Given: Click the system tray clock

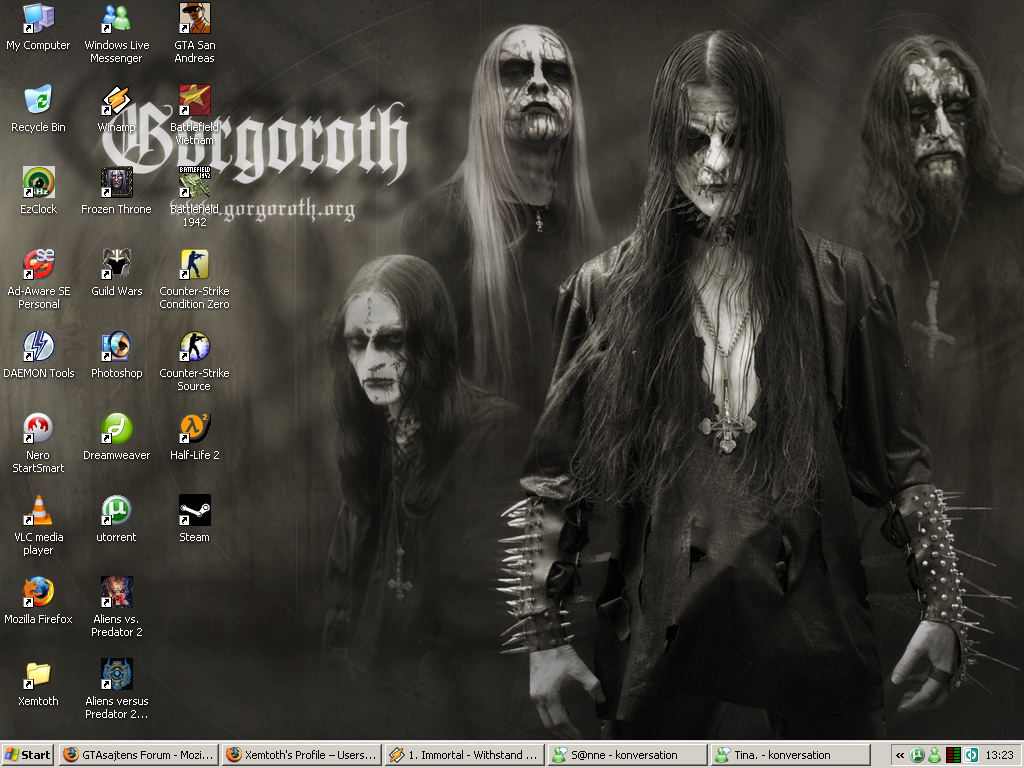Looking at the screenshot, I should tap(999, 755).
